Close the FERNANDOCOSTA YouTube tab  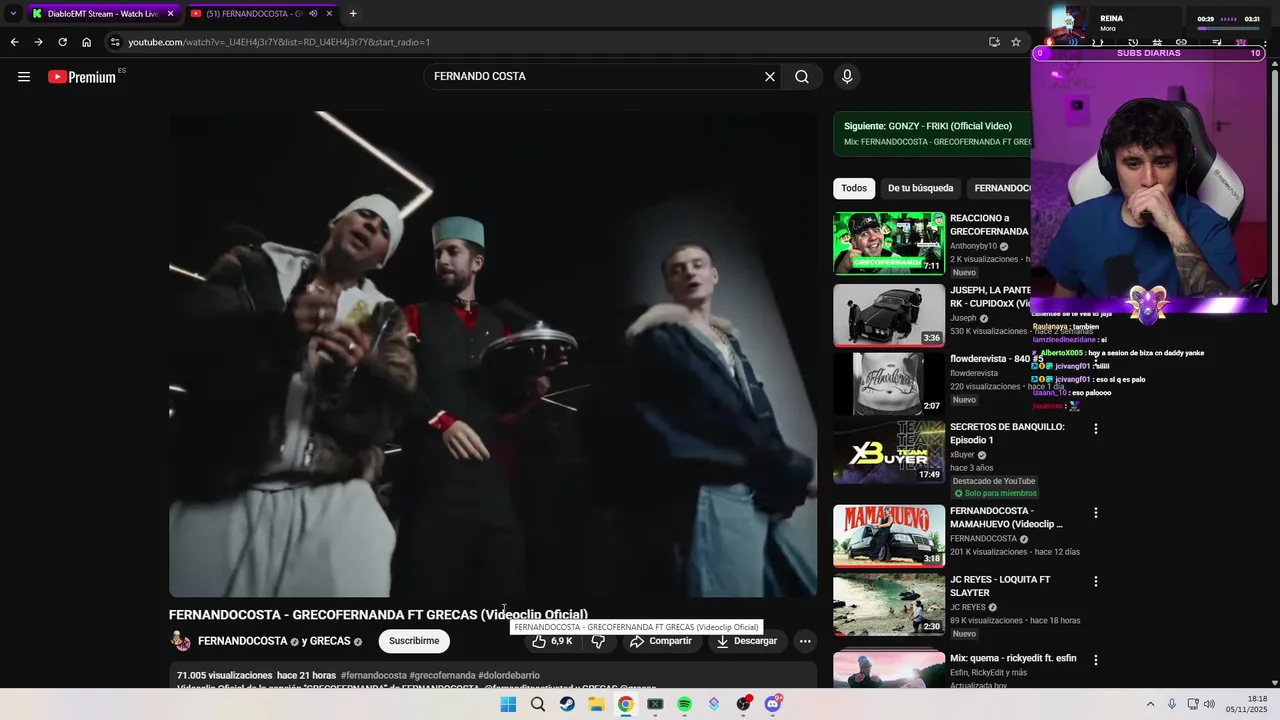(329, 14)
